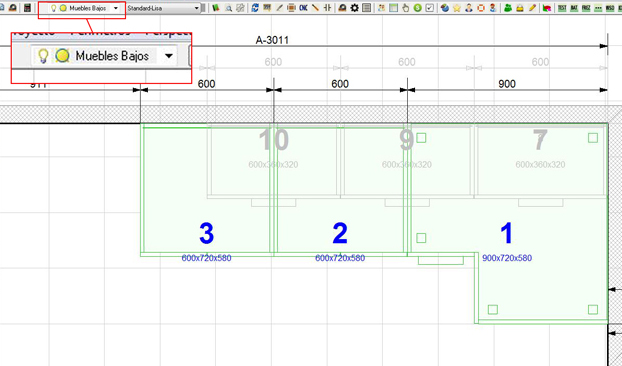Viewport: 622px width, 366px height.
Task: Click the green MAT toolbar button
Action: tap(574, 8)
